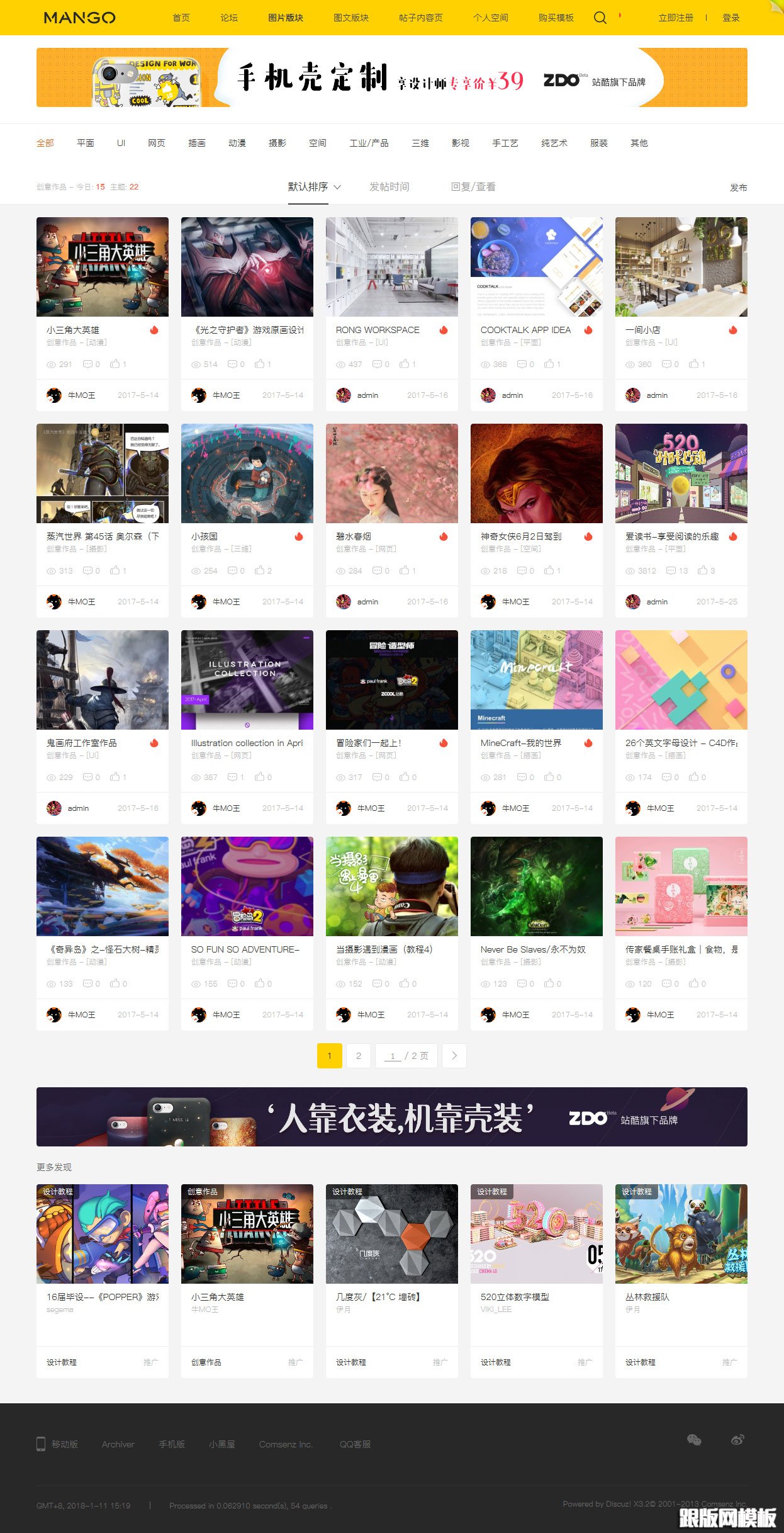Click the 手机壳定制 banner advertisement
Image resolution: width=784 pixels, height=1533 pixels.
pos(392,77)
